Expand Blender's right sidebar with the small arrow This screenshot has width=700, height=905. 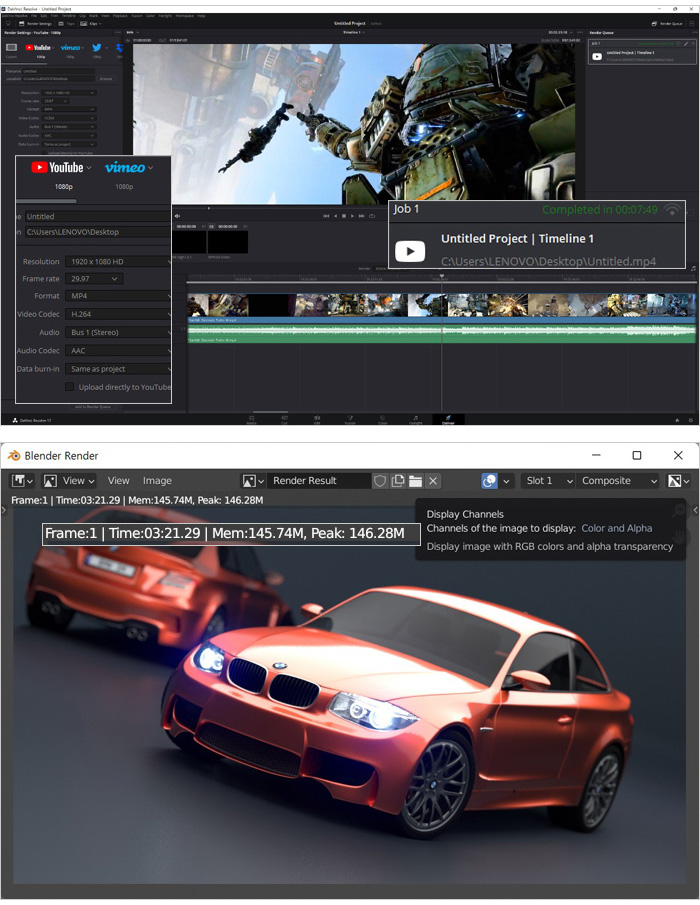point(695,510)
